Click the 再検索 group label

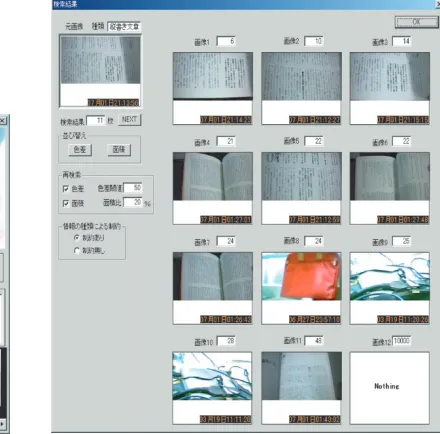[x=72, y=175]
